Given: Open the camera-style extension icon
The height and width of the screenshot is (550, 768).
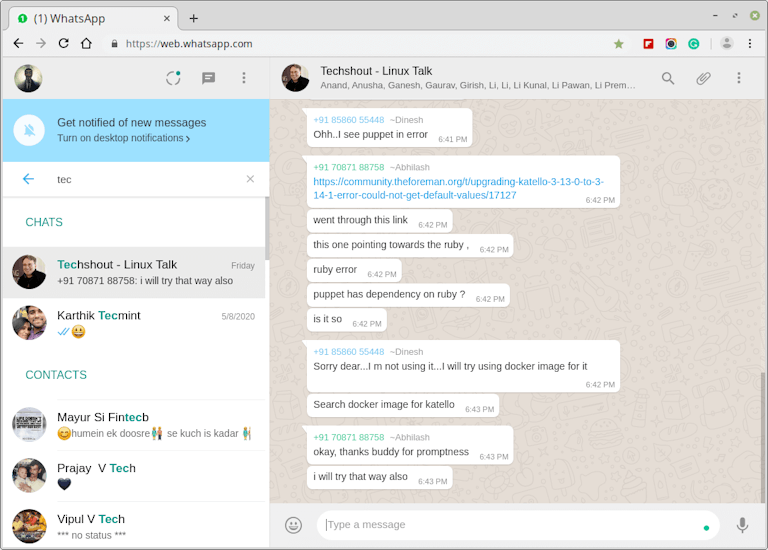Looking at the screenshot, I should click(x=671, y=44).
